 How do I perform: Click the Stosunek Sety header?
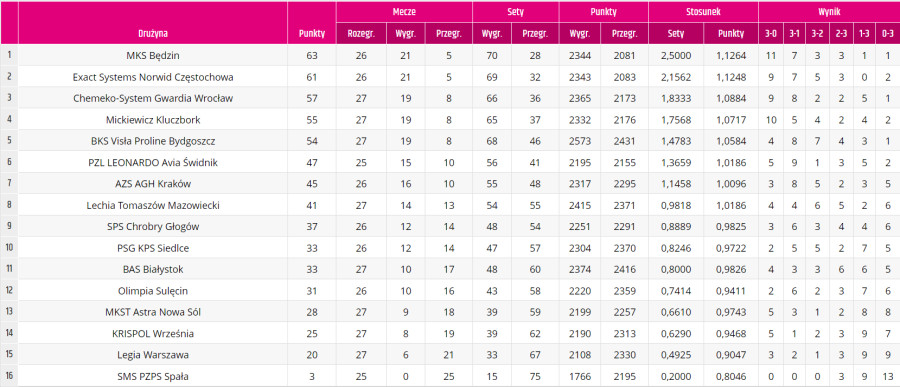[x=676, y=34]
